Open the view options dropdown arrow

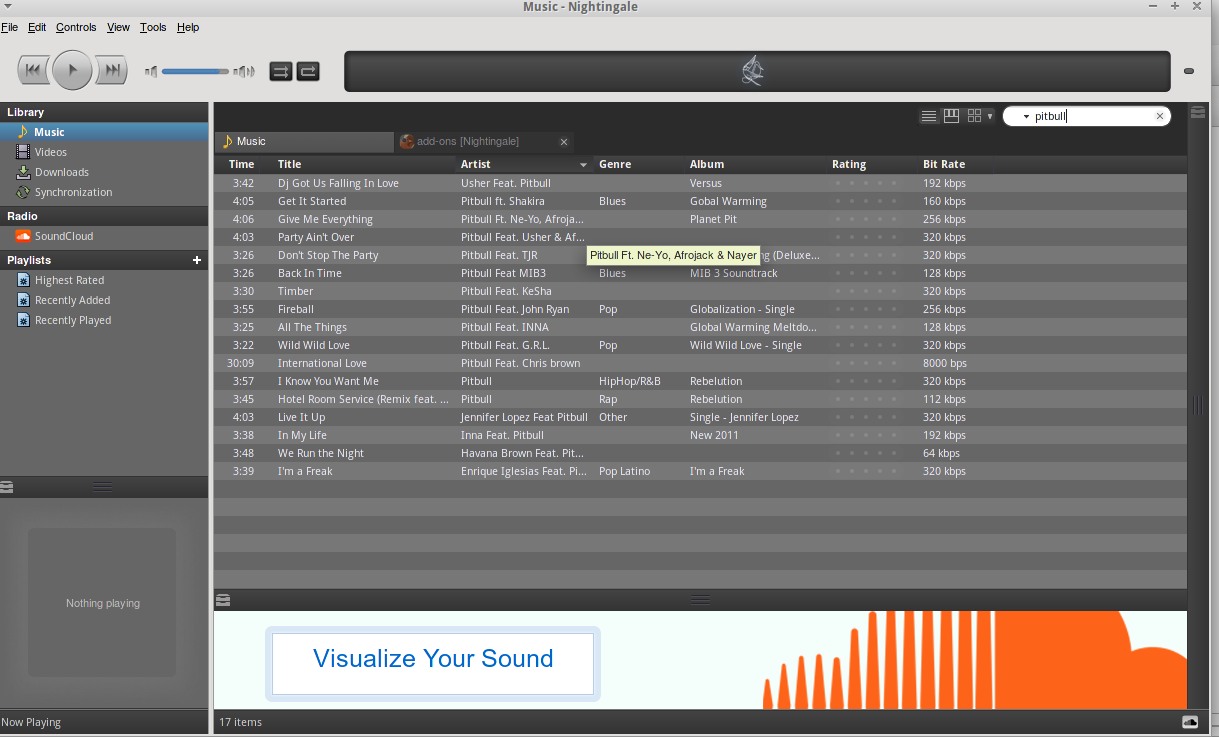(x=990, y=117)
